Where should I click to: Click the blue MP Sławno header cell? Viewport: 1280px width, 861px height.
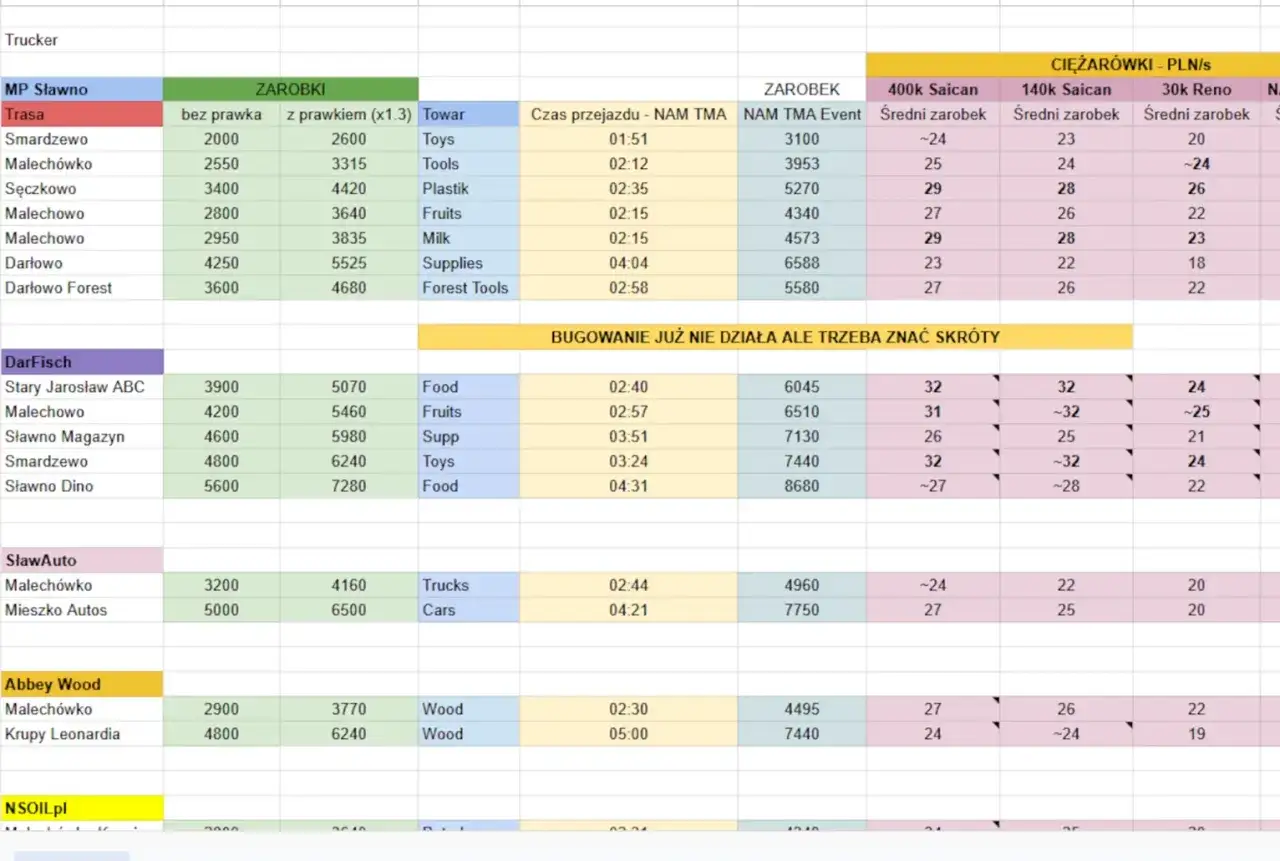coord(82,89)
